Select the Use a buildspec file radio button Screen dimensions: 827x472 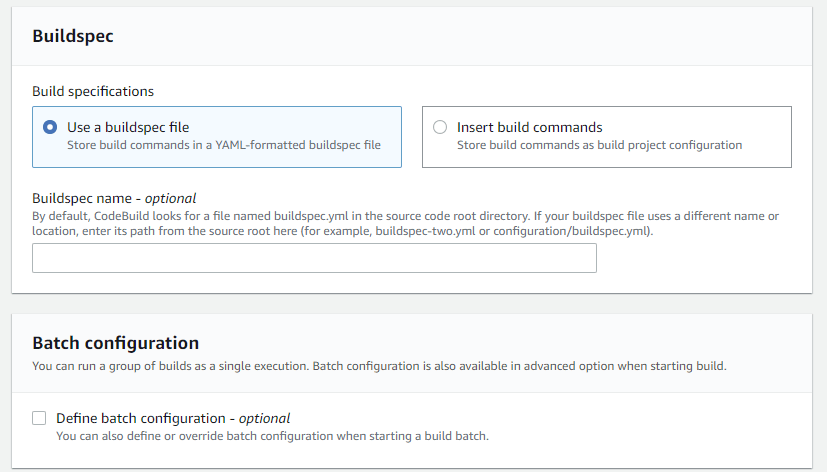pos(50,127)
